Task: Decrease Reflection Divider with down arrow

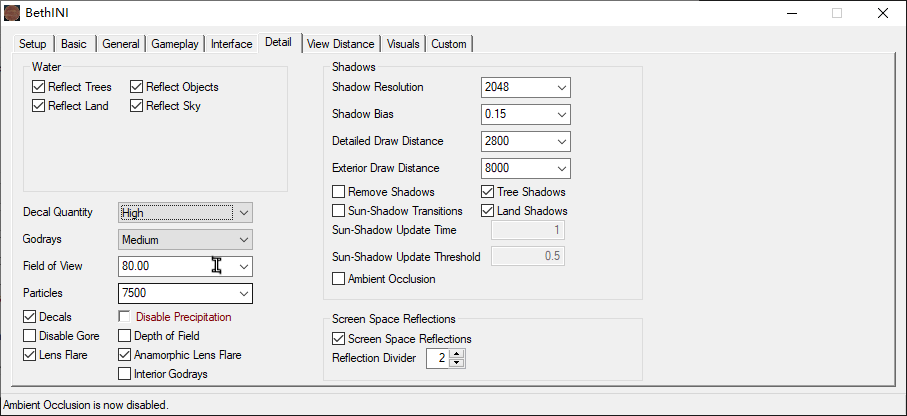Action: coord(457,363)
